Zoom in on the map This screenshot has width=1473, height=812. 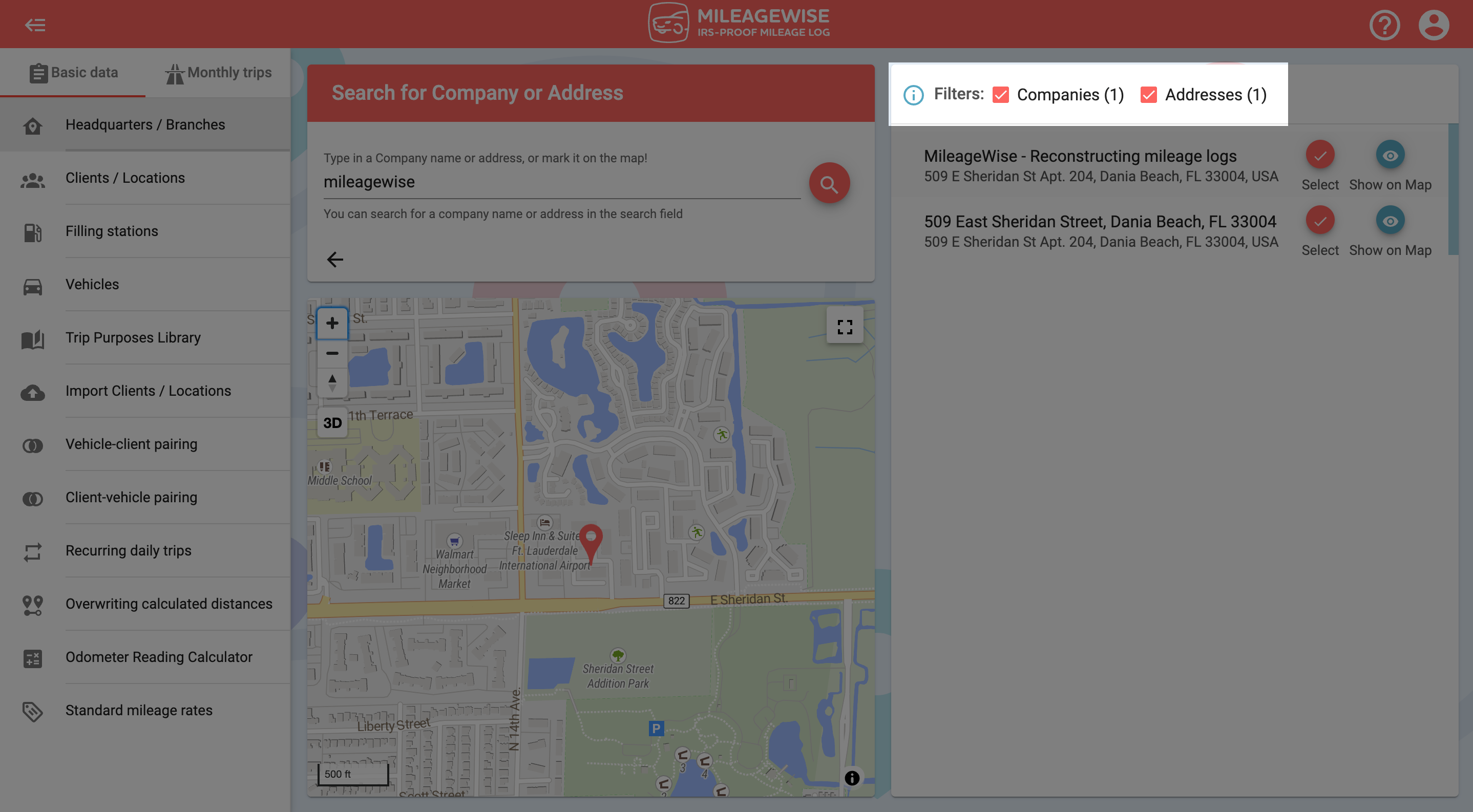(332, 323)
